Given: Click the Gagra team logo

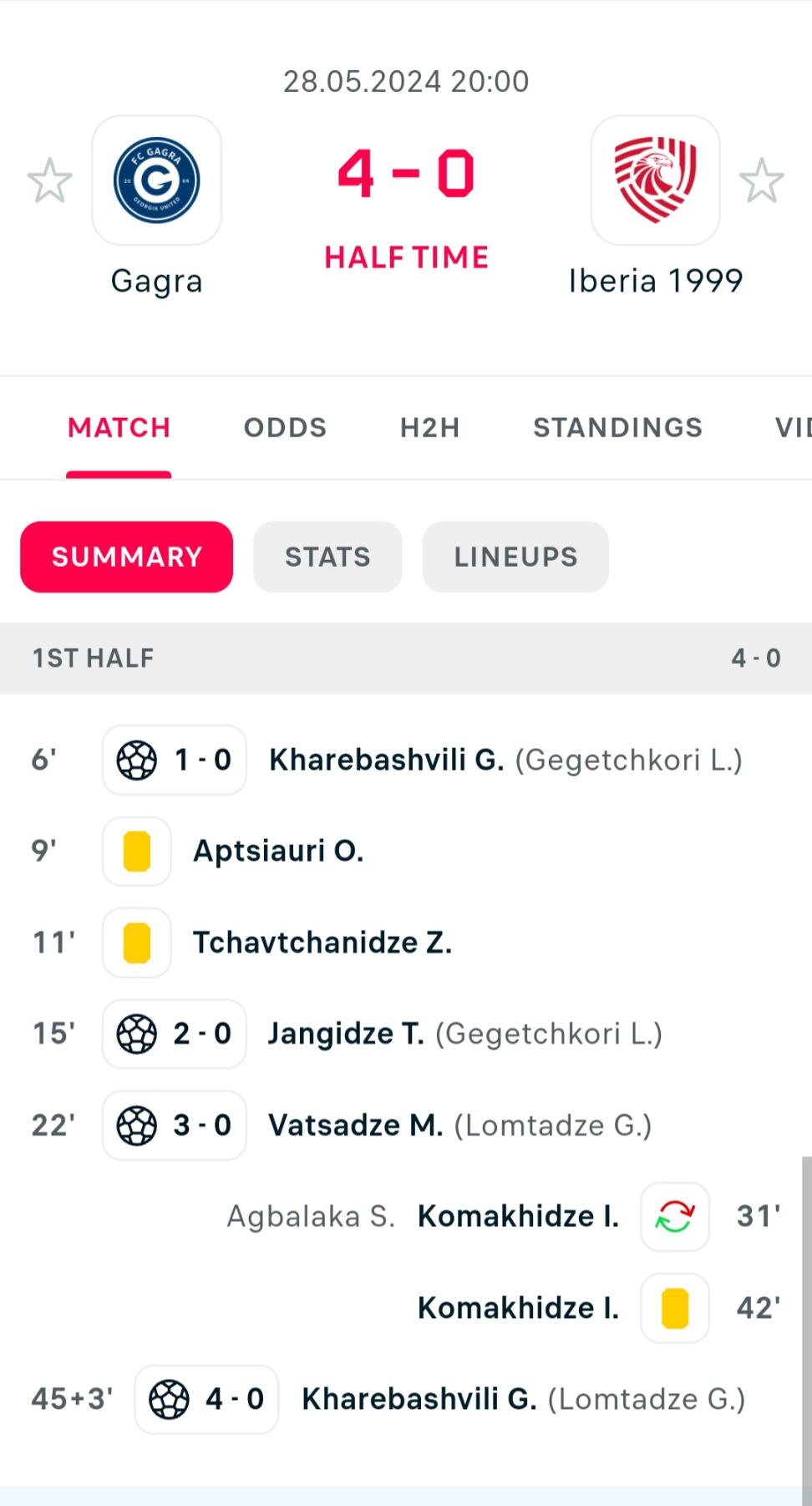Looking at the screenshot, I should (x=156, y=181).
